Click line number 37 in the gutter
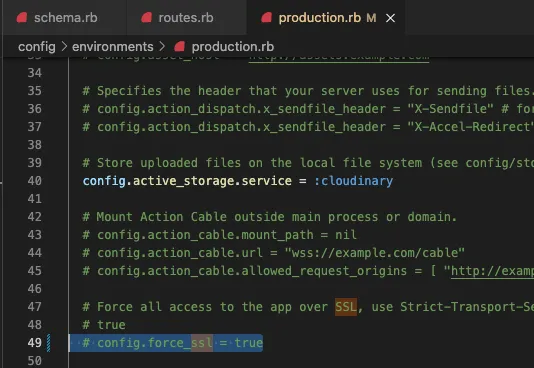The width and height of the screenshot is (534, 368). (x=34, y=127)
